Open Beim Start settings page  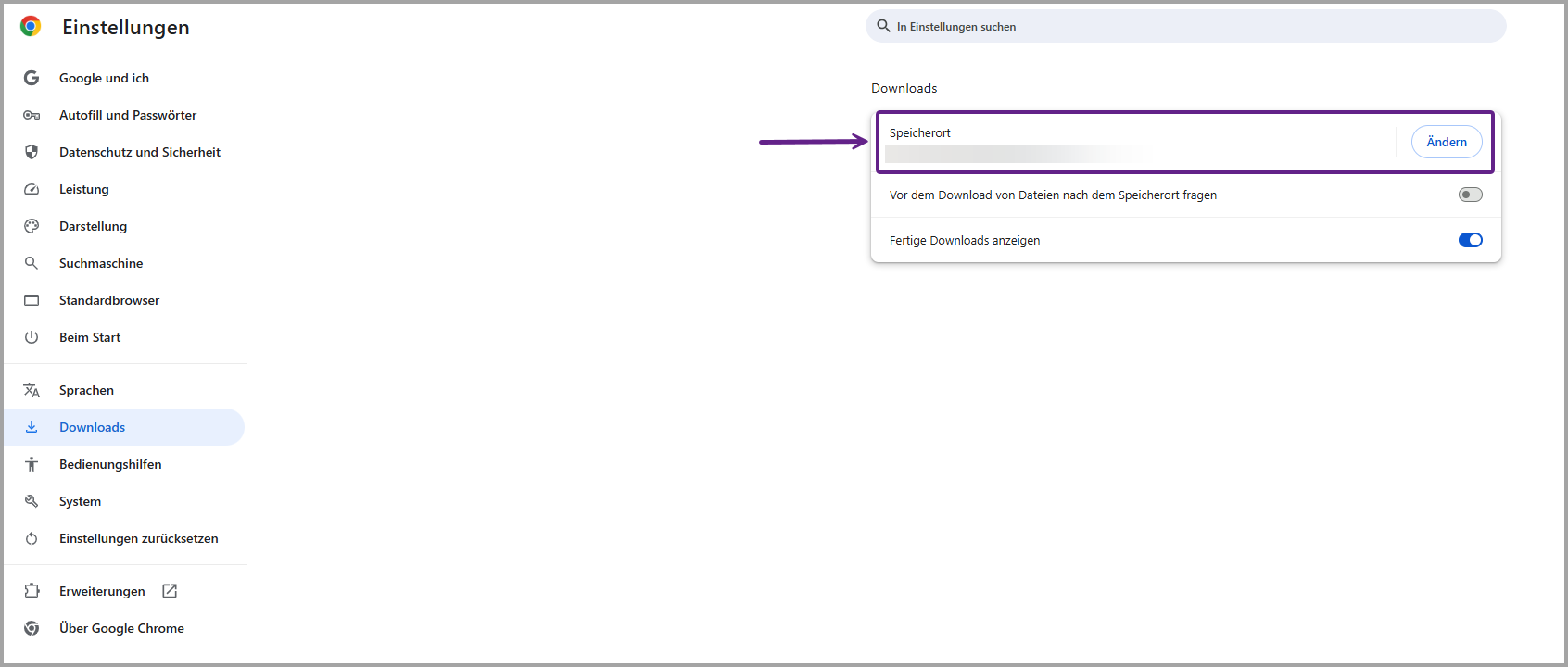(x=90, y=337)
